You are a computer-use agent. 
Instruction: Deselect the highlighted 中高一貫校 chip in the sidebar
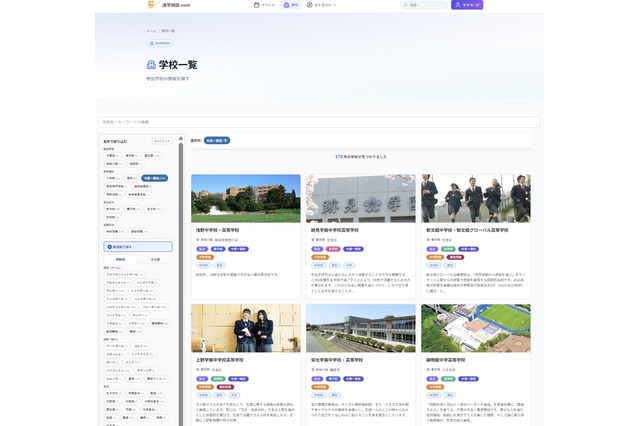pos(154,178)
